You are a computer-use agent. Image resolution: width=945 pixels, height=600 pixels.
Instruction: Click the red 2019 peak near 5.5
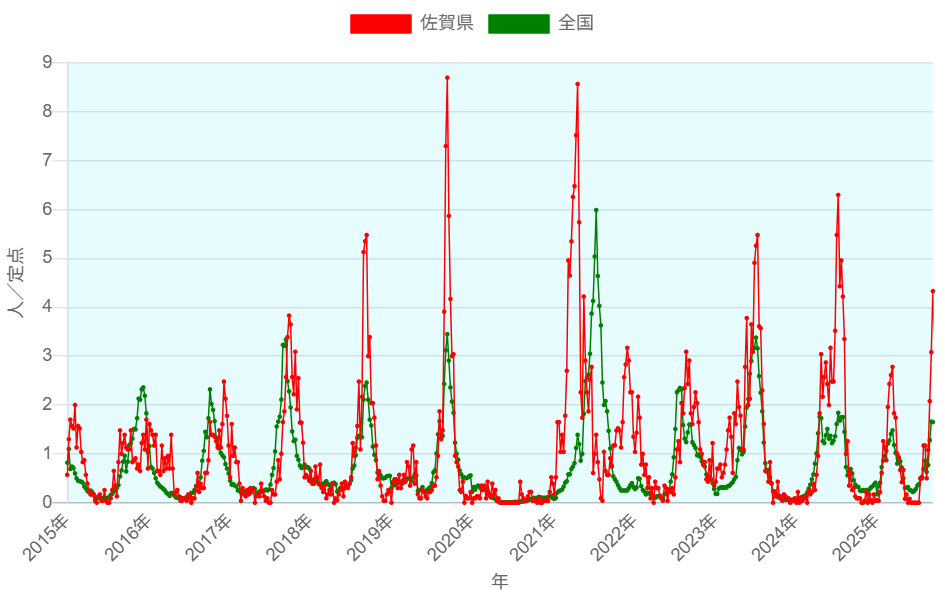(x=367, y=235)
